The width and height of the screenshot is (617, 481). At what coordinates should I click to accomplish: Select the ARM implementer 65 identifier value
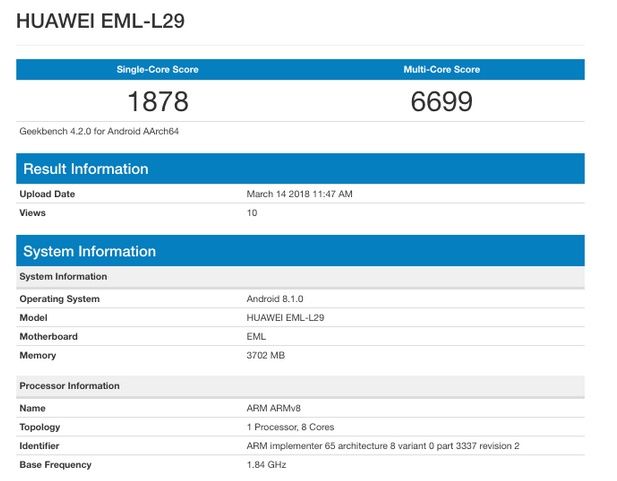pyautogui.click(x=383, y=446)
